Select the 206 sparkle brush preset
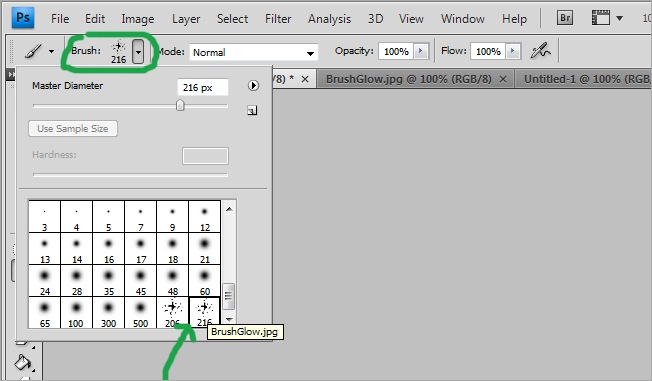 click(173, 312)
